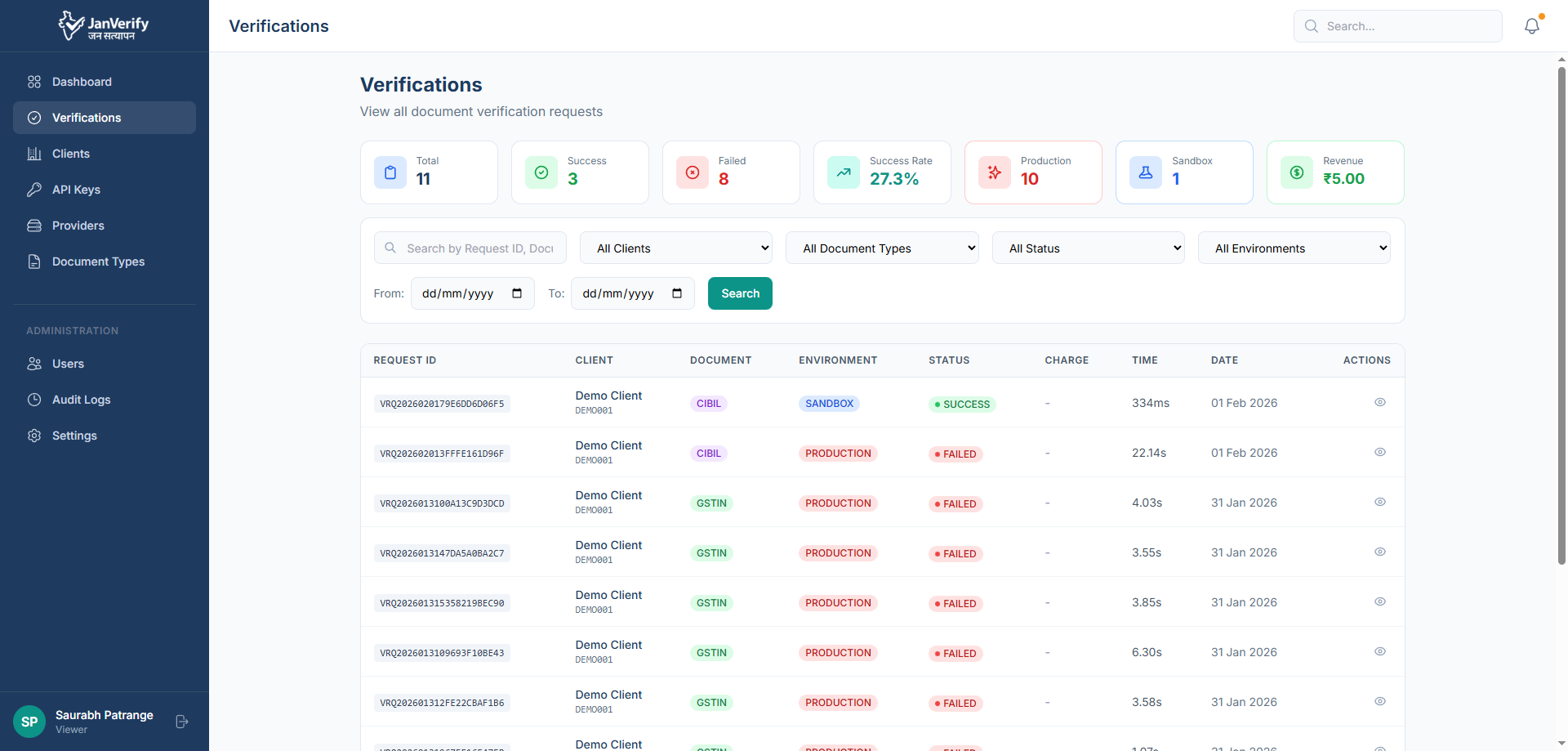Open the All Document Types dropdown
This screenshot has width=1568, height=751.
[x=881, y=248]
